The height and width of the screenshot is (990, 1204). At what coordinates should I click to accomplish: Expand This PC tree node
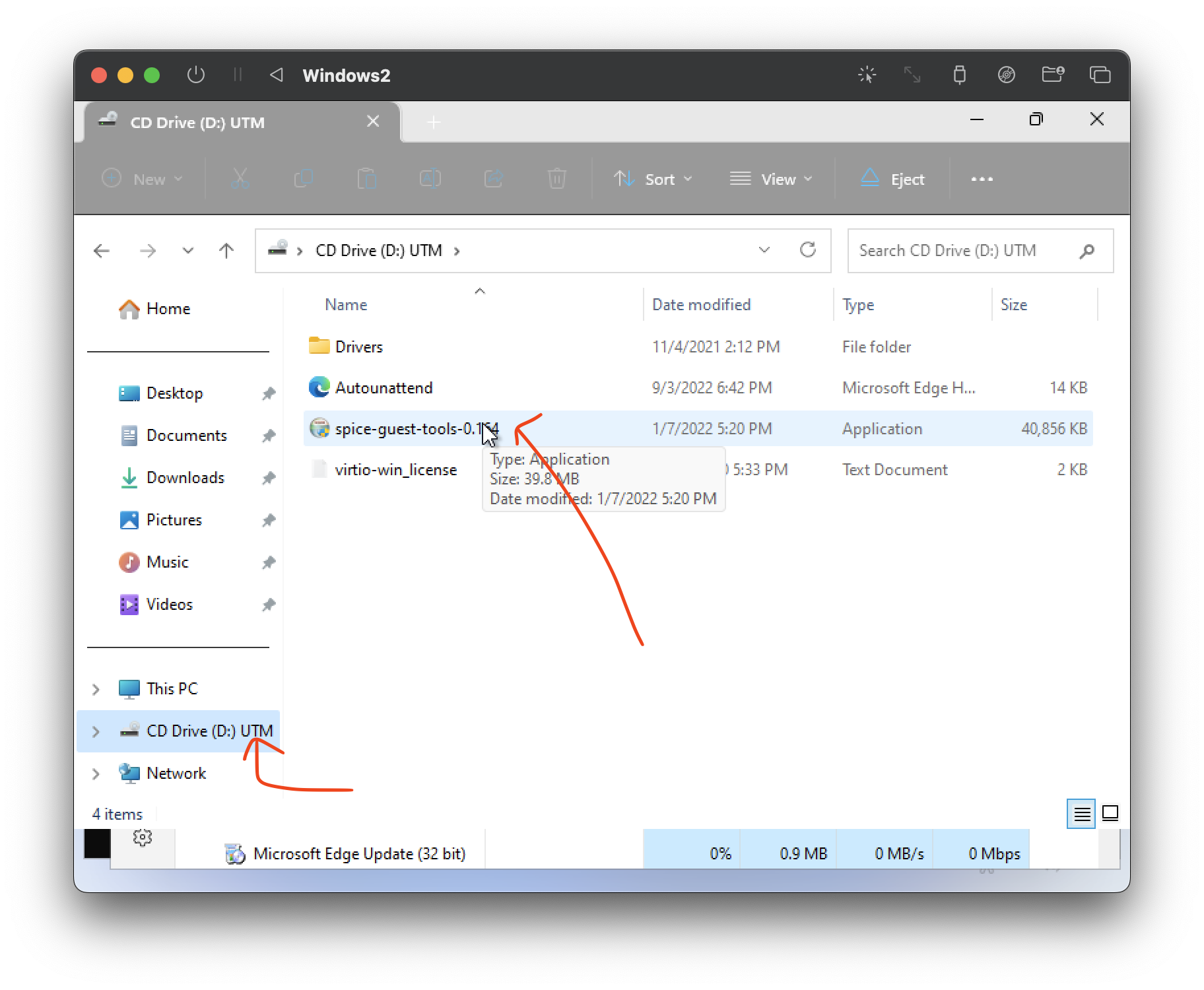pyautogui.click(x=96, y=689)
